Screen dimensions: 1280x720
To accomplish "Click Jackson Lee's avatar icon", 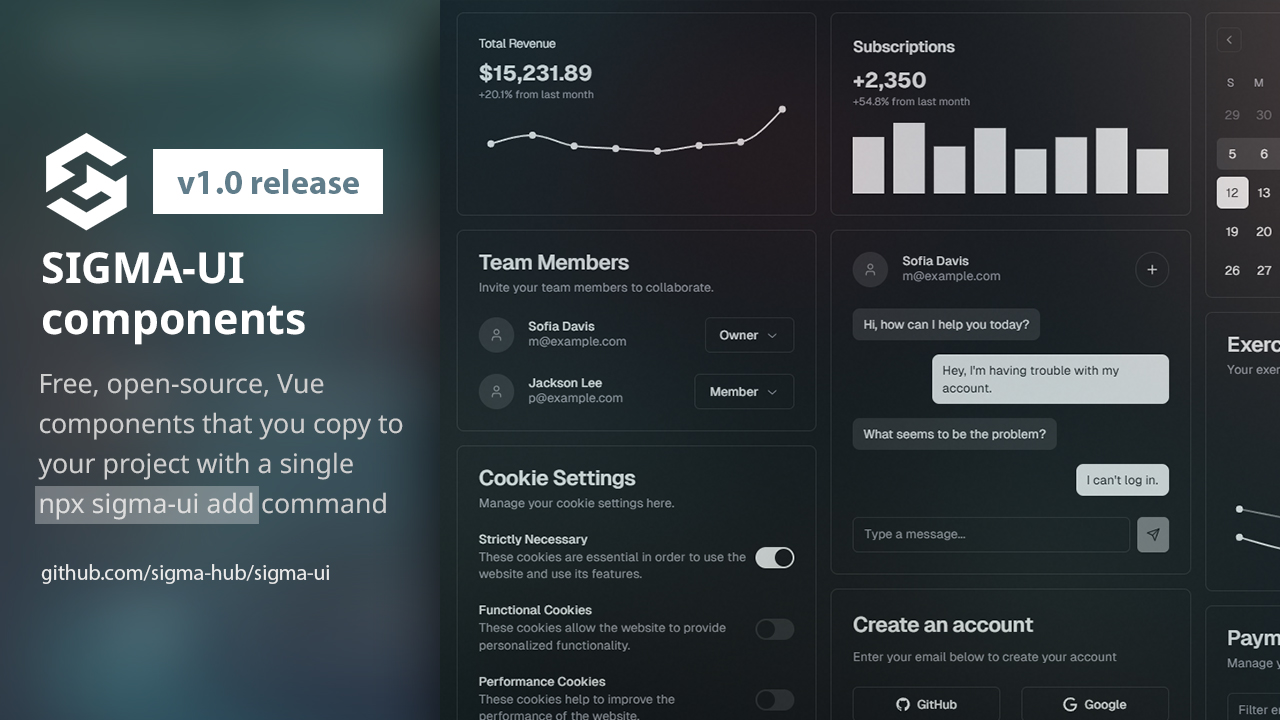I will click(x=496, y=391).
